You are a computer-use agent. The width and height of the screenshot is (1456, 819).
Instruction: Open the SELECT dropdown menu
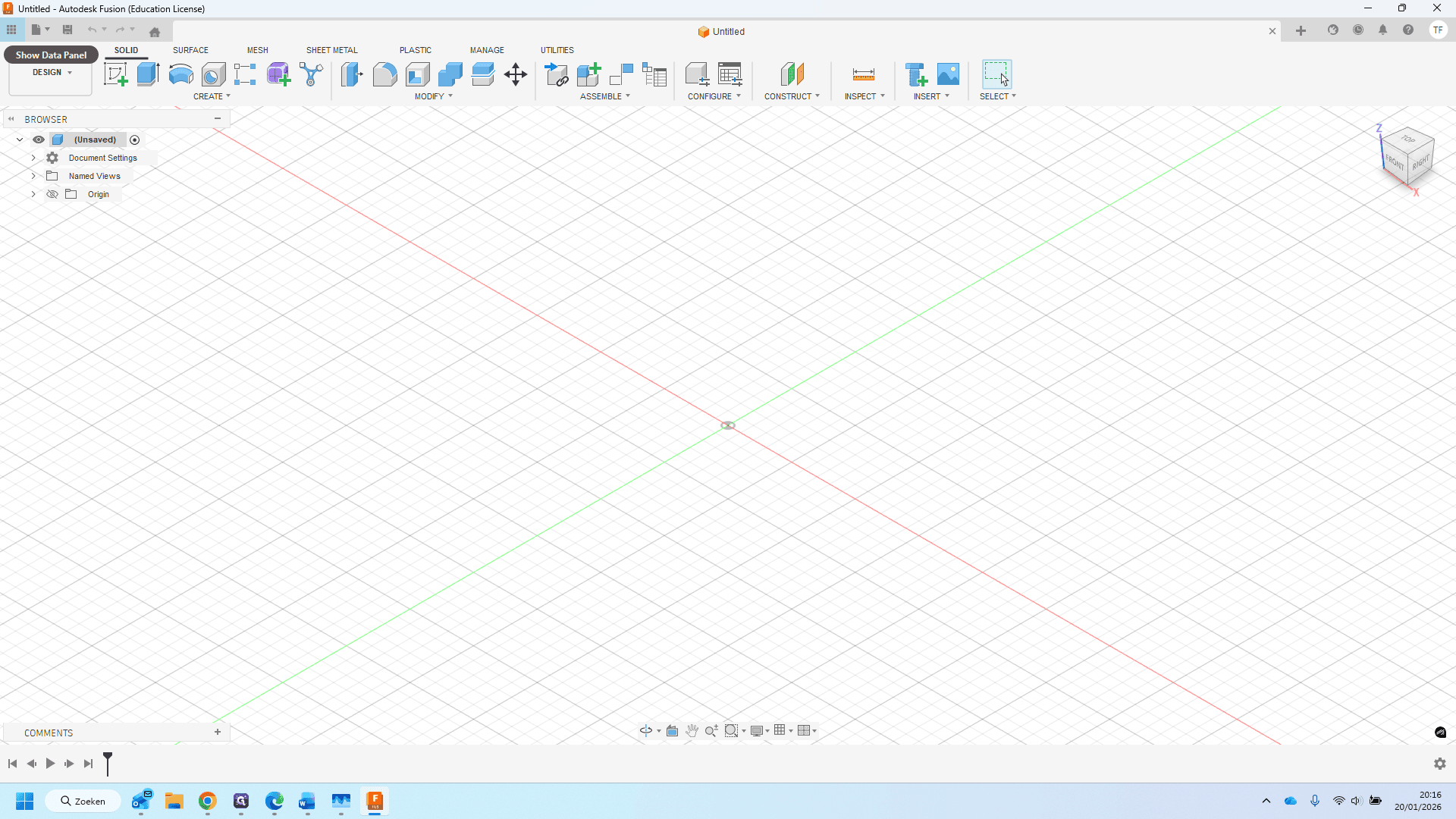click(x=997, y=96)
